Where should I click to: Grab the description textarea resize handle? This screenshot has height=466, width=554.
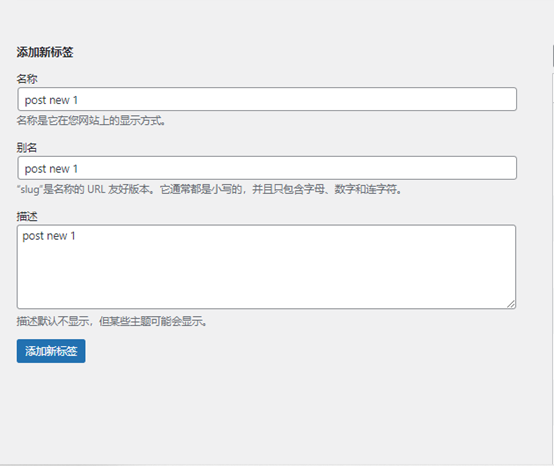point(511,304)
